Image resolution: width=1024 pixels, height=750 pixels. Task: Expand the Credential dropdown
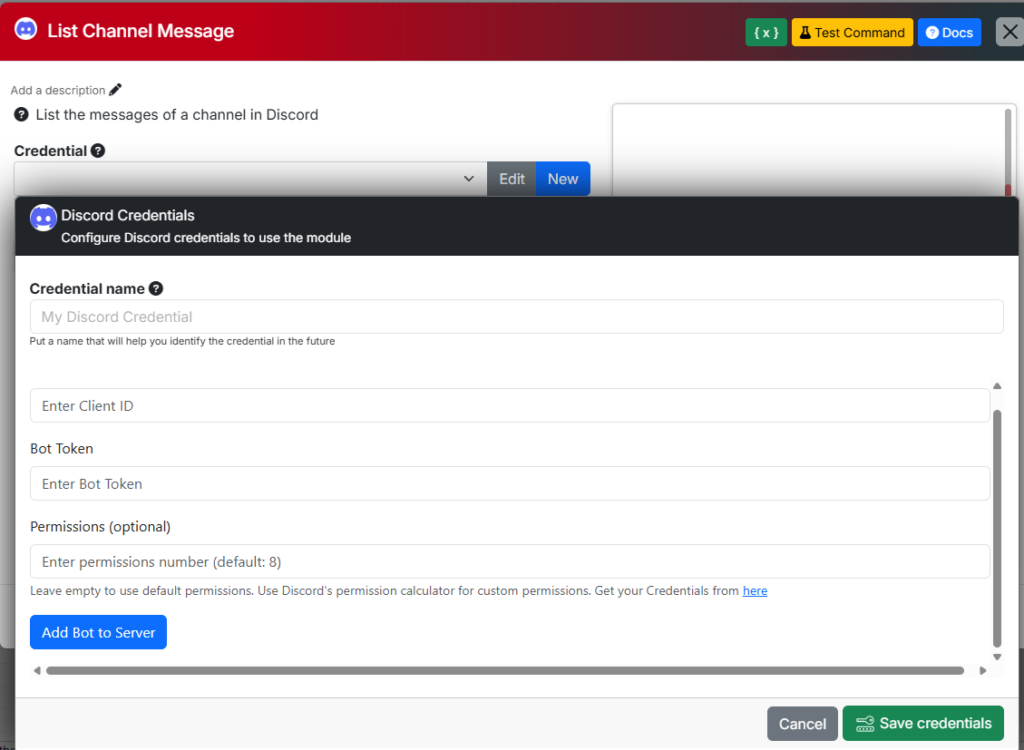(x=250, y=179)
